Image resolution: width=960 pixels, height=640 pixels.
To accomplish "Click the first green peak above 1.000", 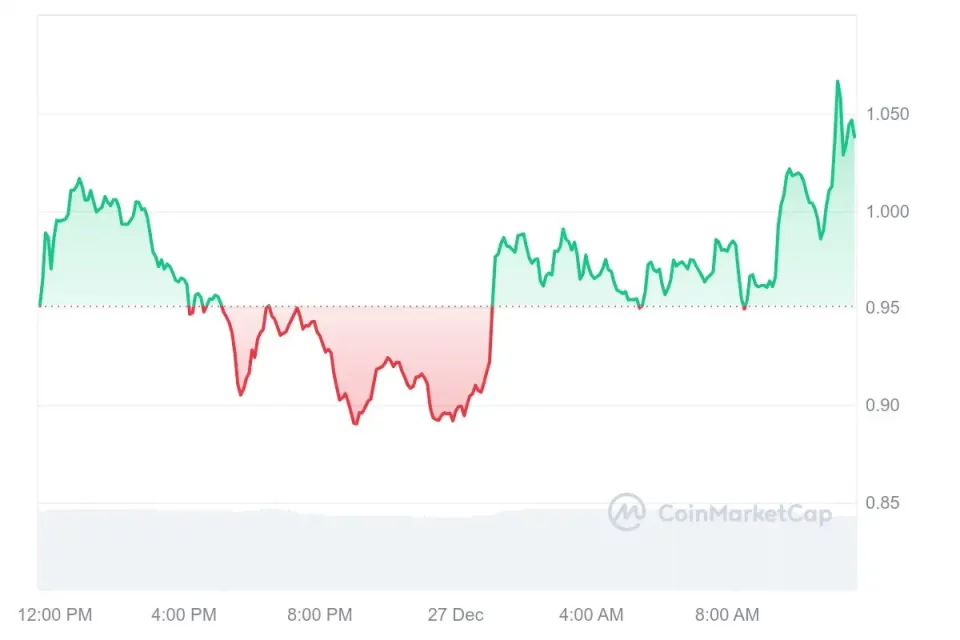I will (x=78, y=180).
